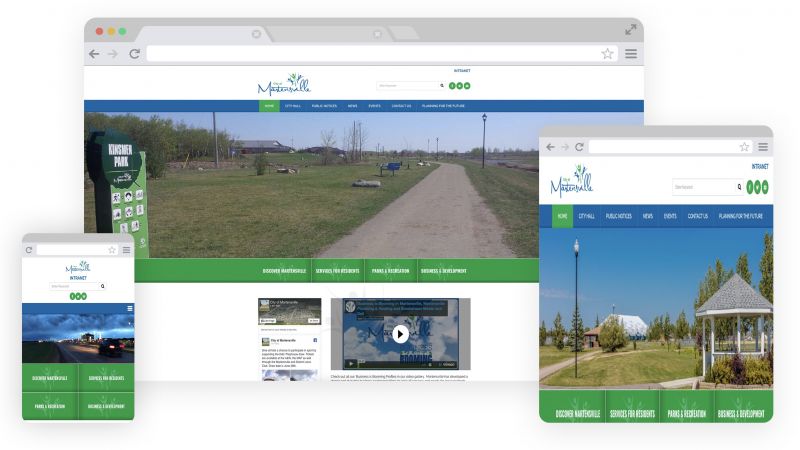Open City Hall in the tablet site navigation
Screen dimensions: 800x450
coord(587,216)
